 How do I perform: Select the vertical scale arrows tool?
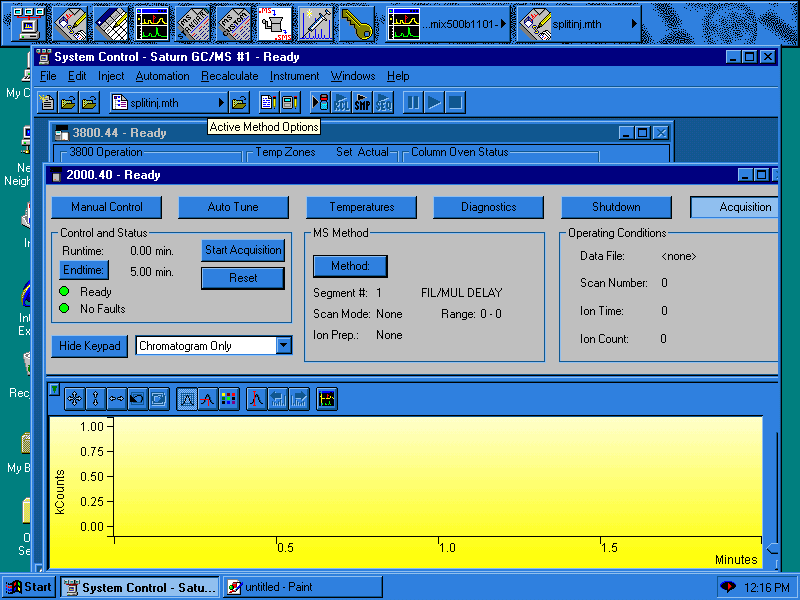96,399
